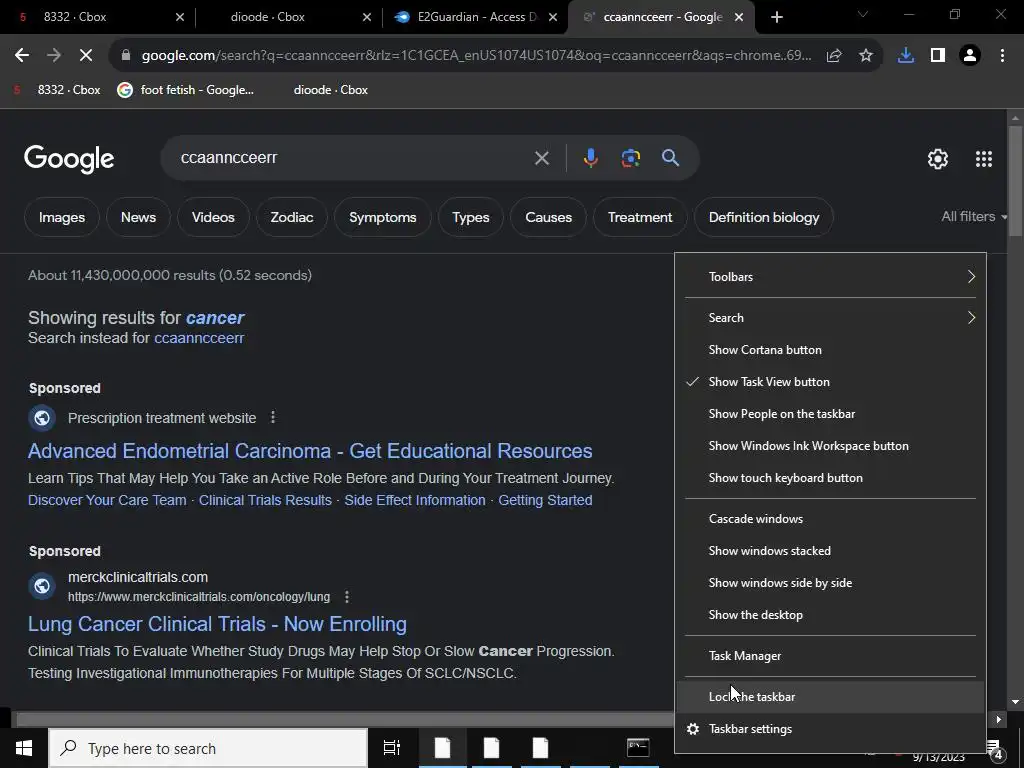Click the Google logo

[69, 159]
